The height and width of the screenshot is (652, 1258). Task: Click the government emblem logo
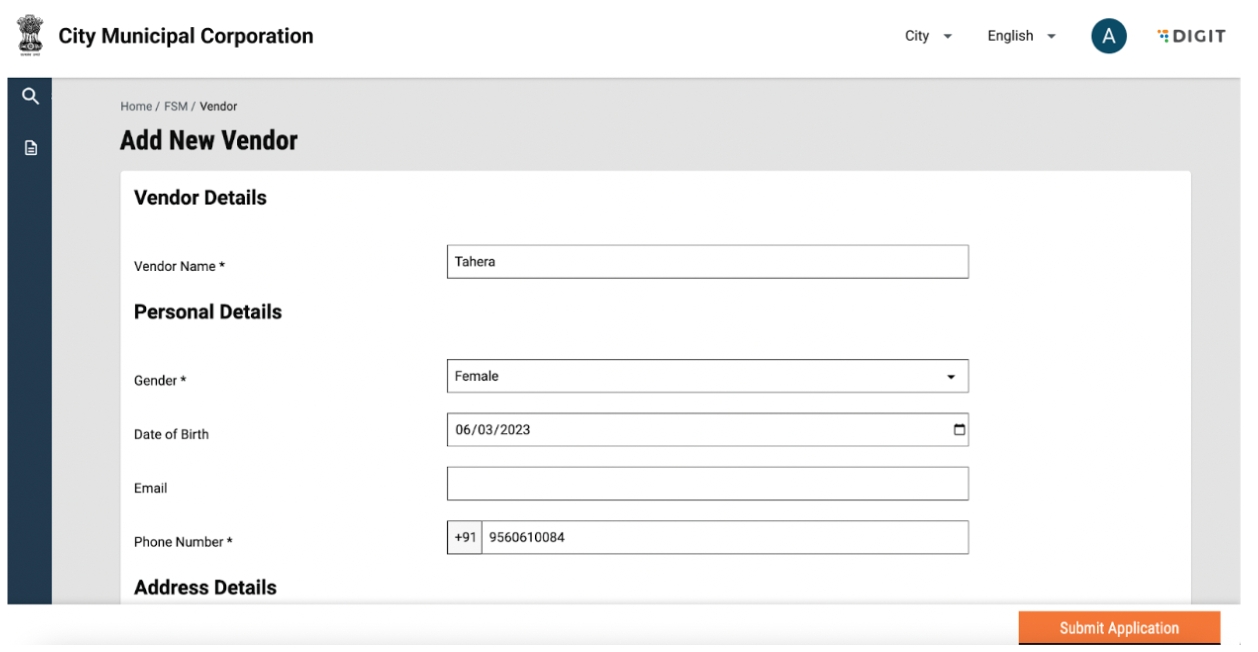pyautogui.click(x=26, y=36)
